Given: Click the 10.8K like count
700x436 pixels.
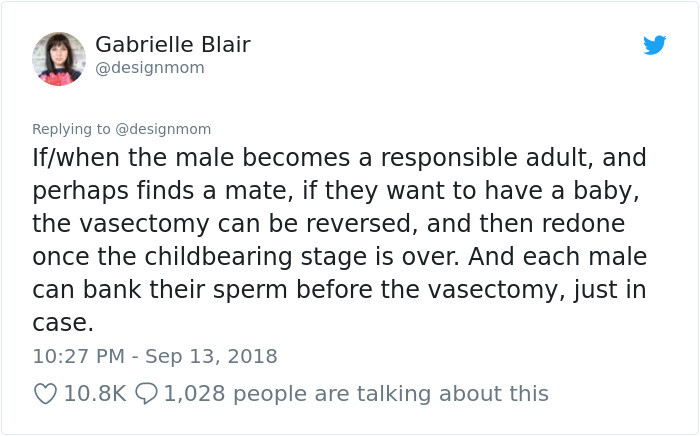Looking at the screenshot, I should tap(94, 394).
